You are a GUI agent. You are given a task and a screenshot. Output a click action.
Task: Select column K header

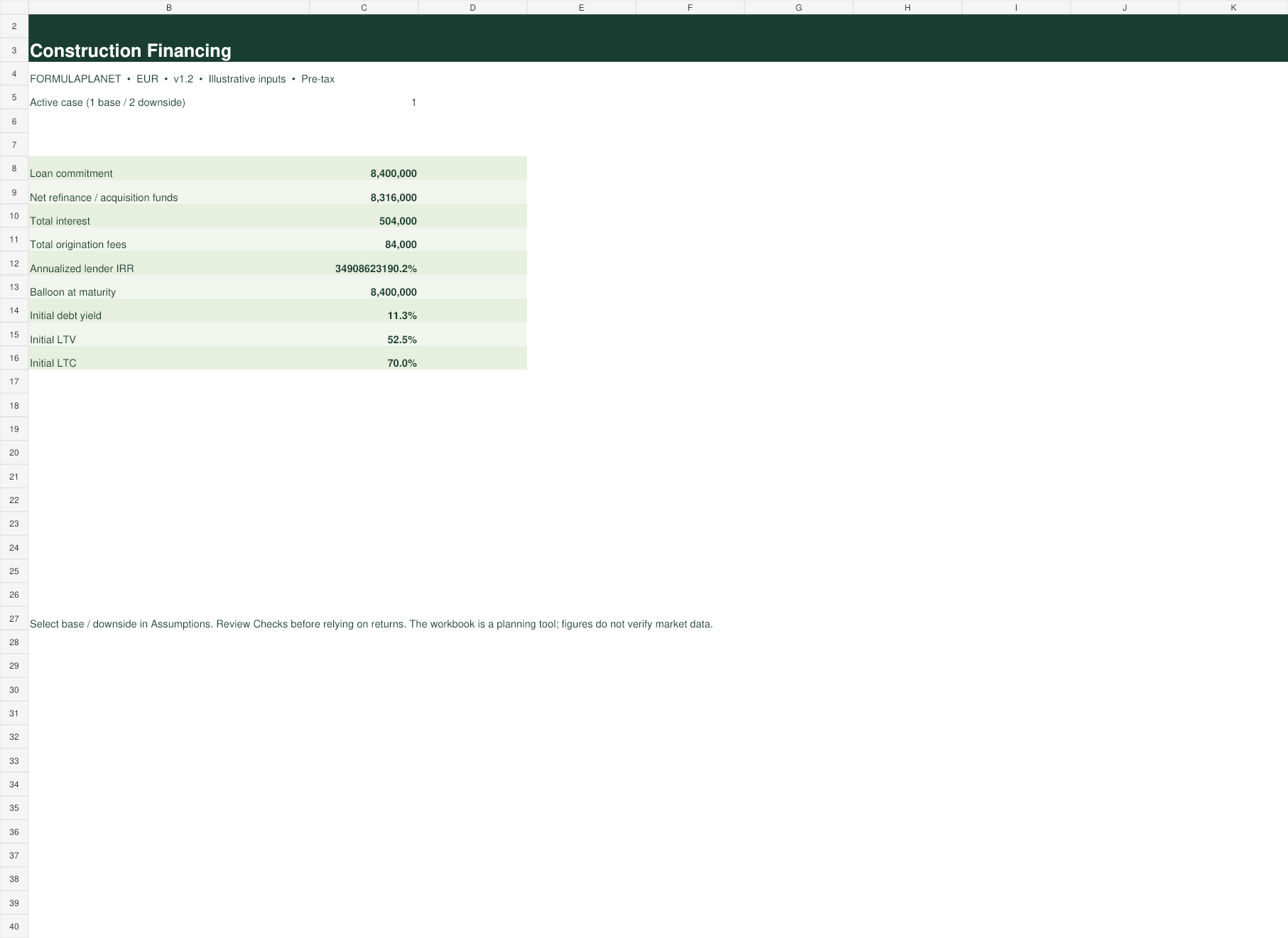(1233, 7)
